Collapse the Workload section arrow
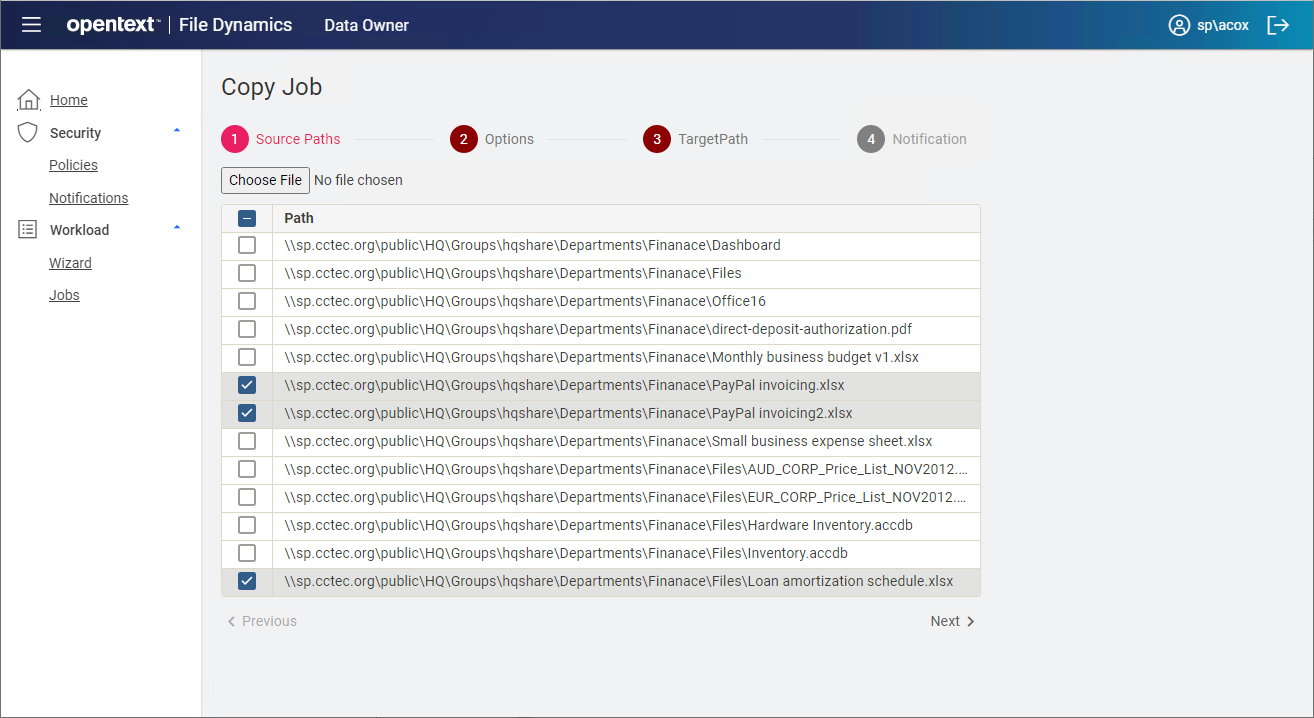Image resolution: width=1314 pixels, height=718 pixels. point(177,228)
